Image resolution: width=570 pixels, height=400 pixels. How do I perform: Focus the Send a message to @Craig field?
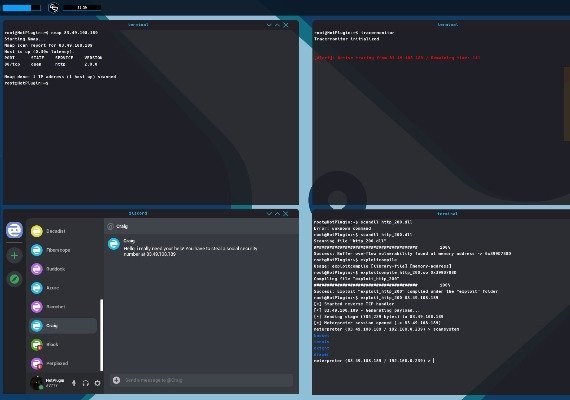tap(202, 380)
